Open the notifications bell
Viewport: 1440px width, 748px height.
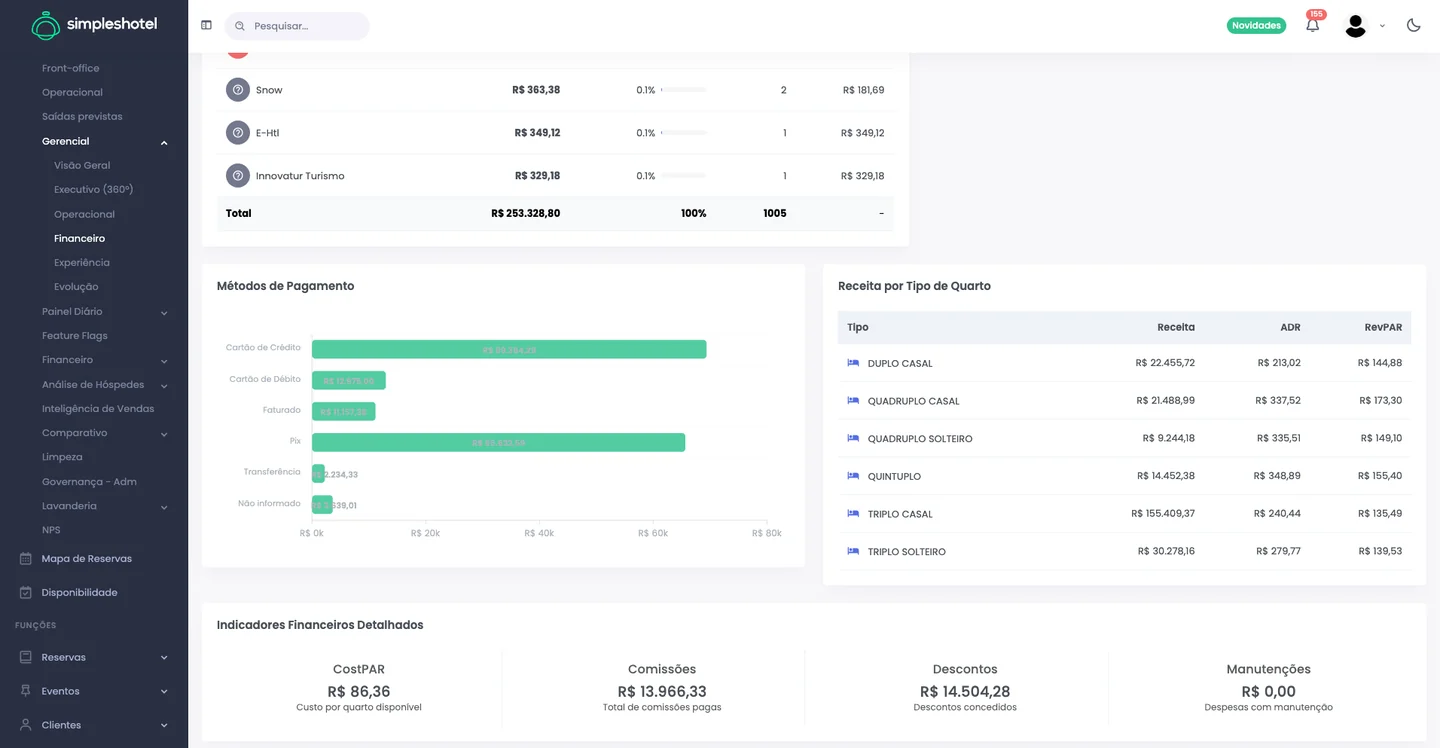pyautogui.click(x=1312, y=25)
